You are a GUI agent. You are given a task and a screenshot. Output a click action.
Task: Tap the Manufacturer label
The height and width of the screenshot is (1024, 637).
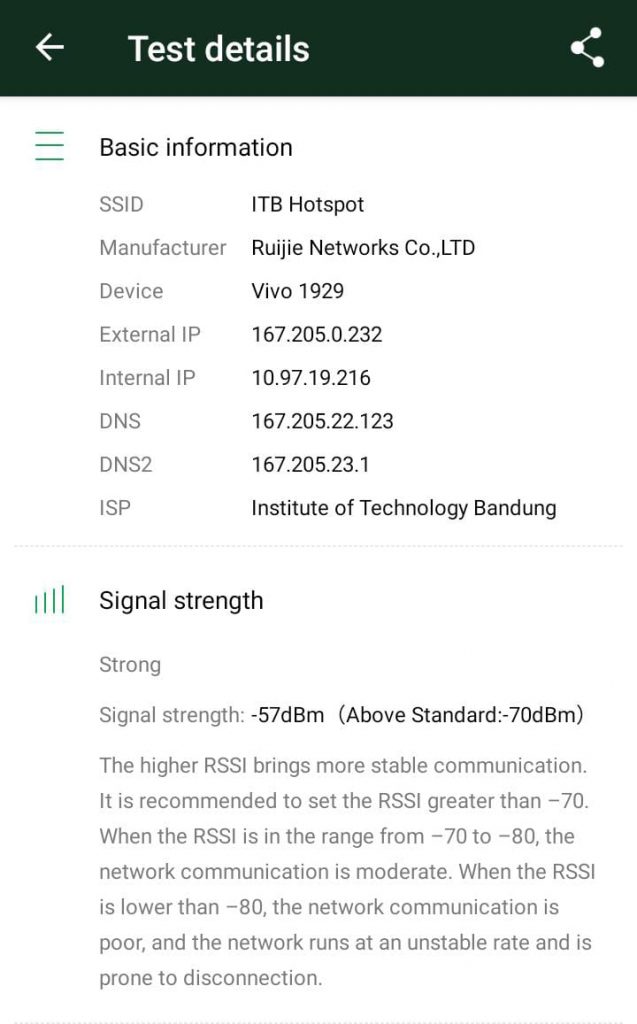163,247
